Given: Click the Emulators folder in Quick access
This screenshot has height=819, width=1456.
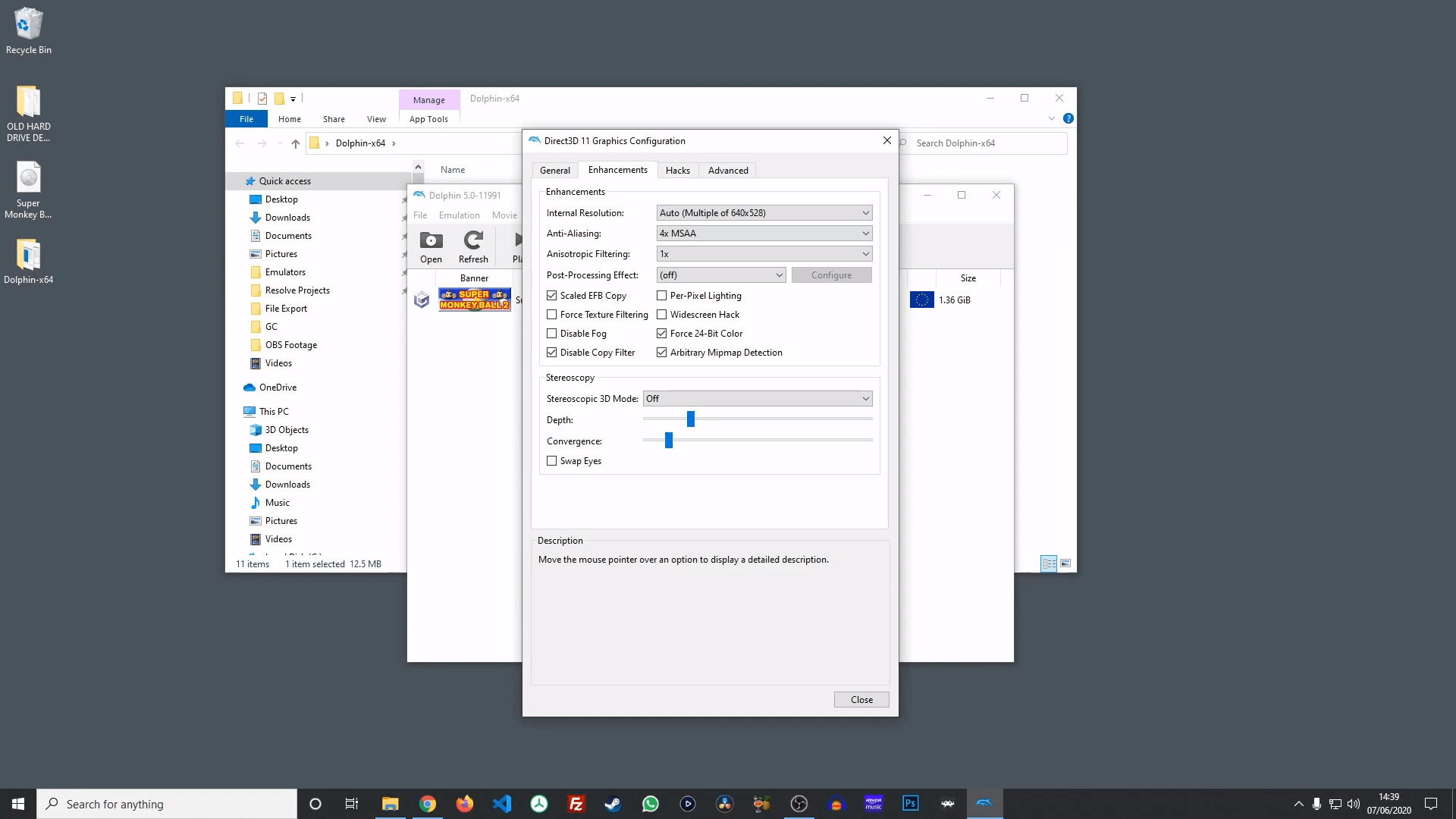Looking at the screenshot, I should coord(286,271).
